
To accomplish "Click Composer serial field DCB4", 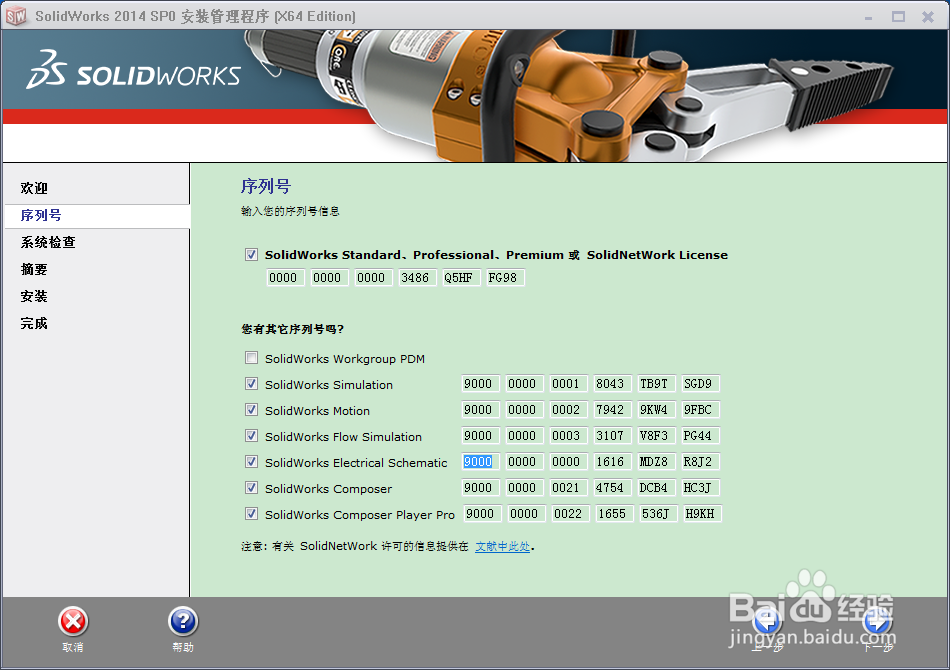I will 657,488.
